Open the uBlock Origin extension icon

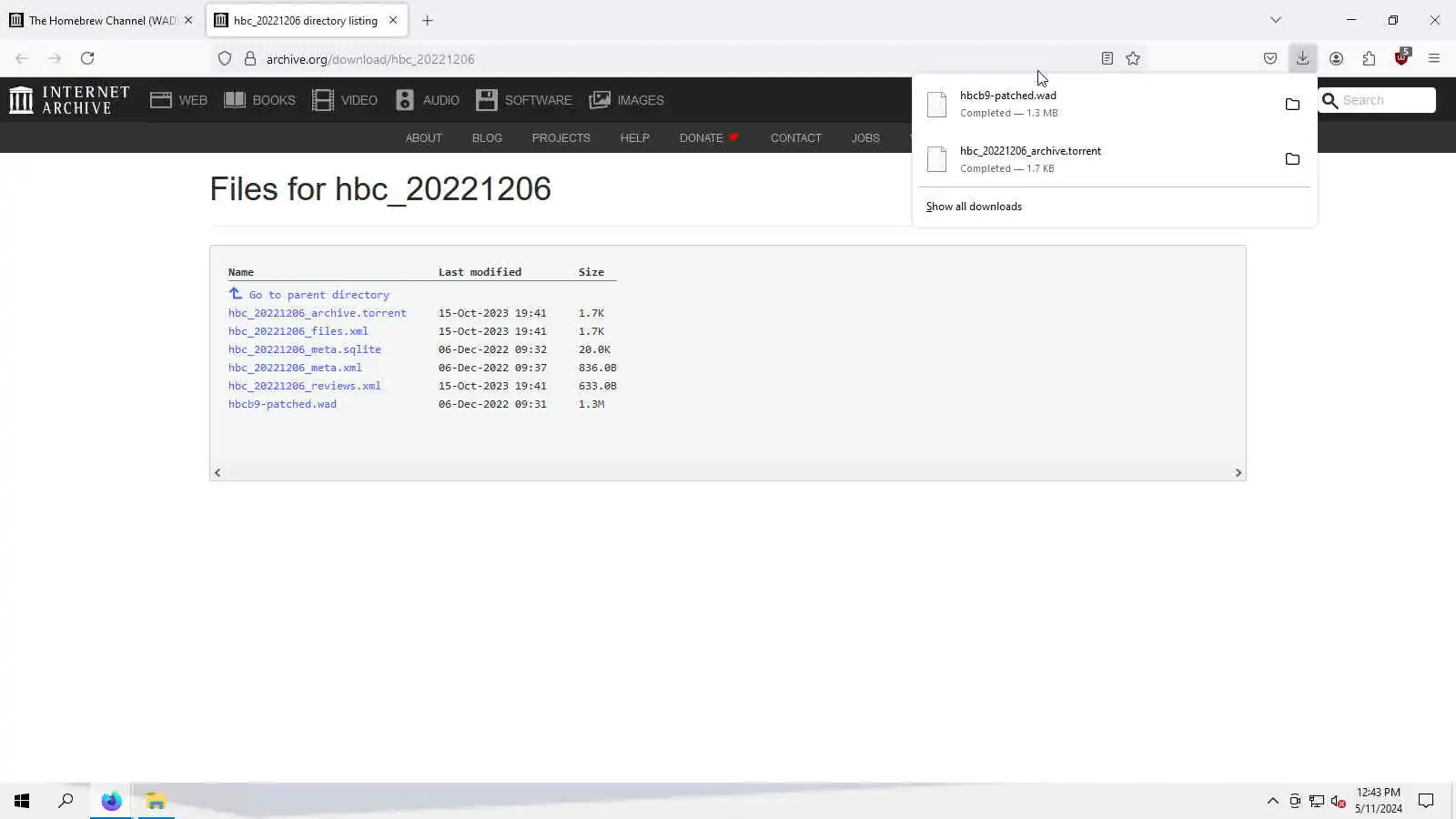tap(1401, 58)
